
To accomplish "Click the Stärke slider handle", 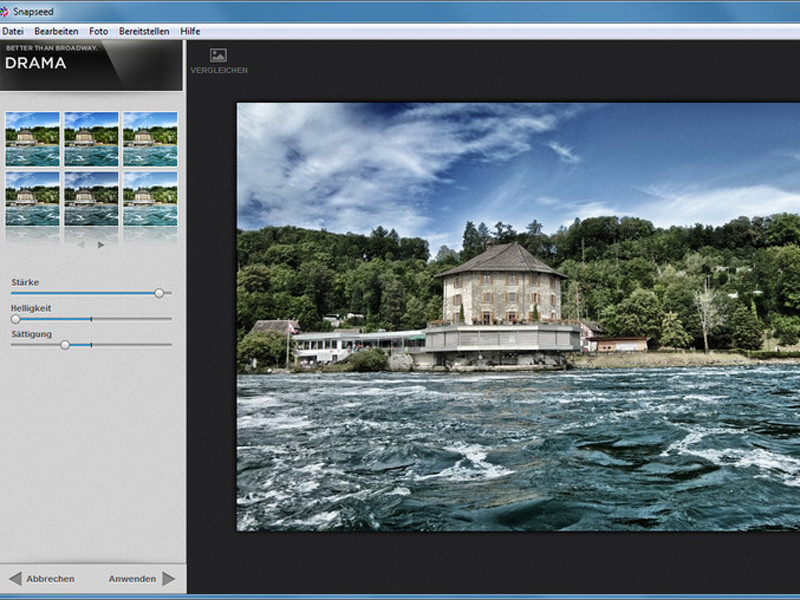I will coord(159,293).
